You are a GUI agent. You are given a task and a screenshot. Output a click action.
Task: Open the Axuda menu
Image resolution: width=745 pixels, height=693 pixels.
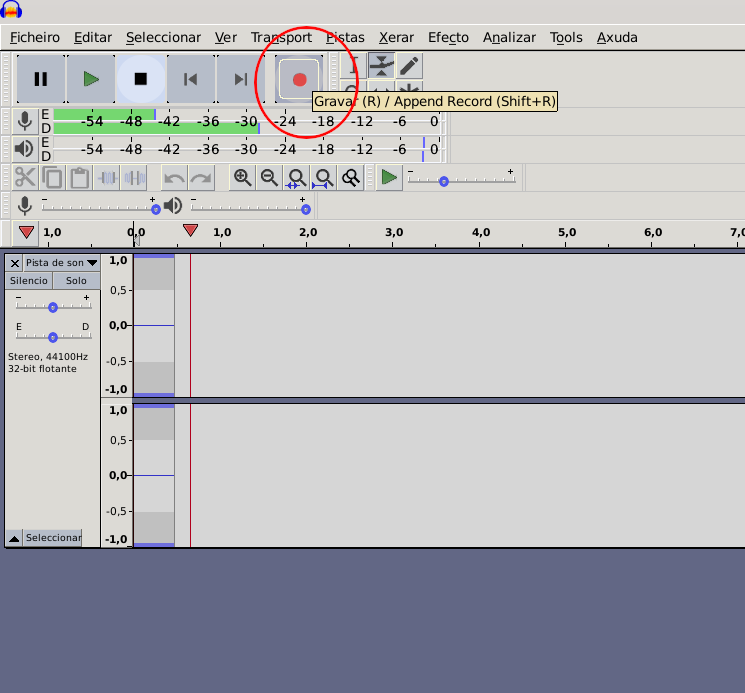coord(617,38)
